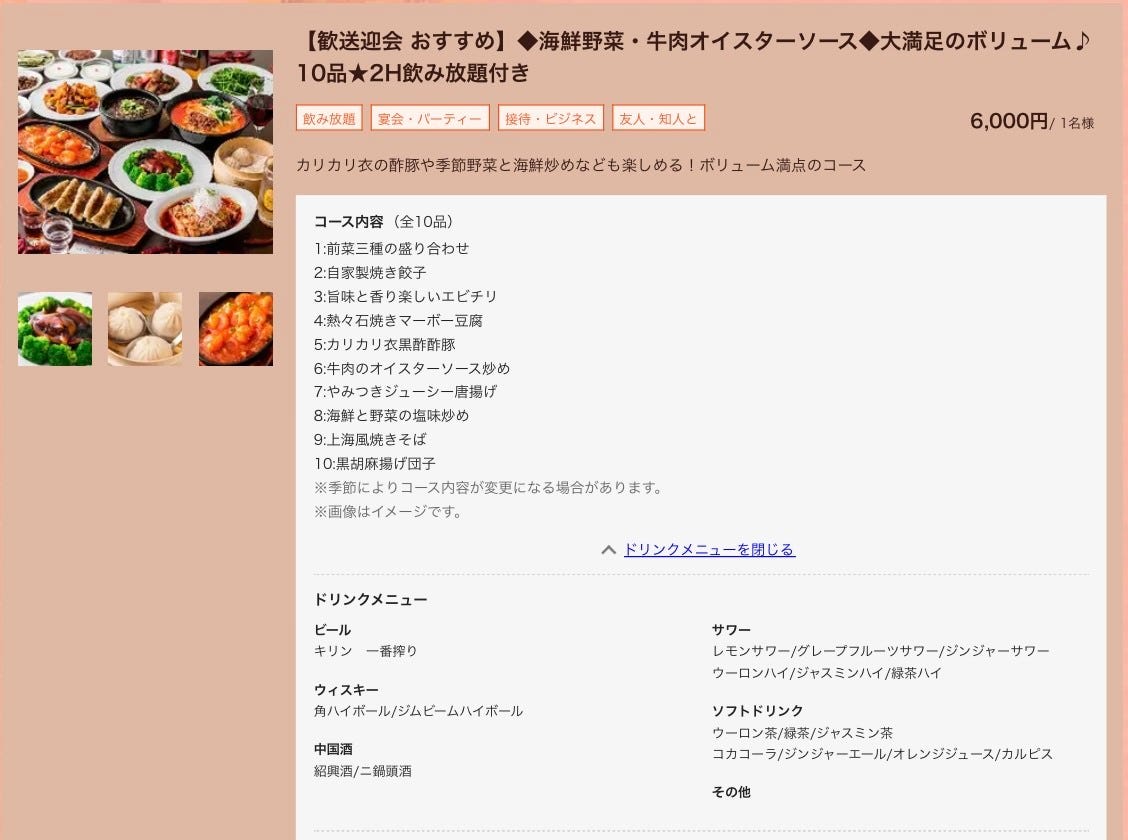Select the steamed buns thumbnail

[x=145, y=329]
